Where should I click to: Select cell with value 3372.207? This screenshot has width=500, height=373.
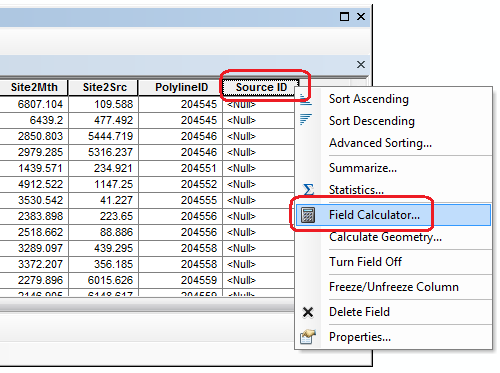pyautogui.click(x=34, y=264)
